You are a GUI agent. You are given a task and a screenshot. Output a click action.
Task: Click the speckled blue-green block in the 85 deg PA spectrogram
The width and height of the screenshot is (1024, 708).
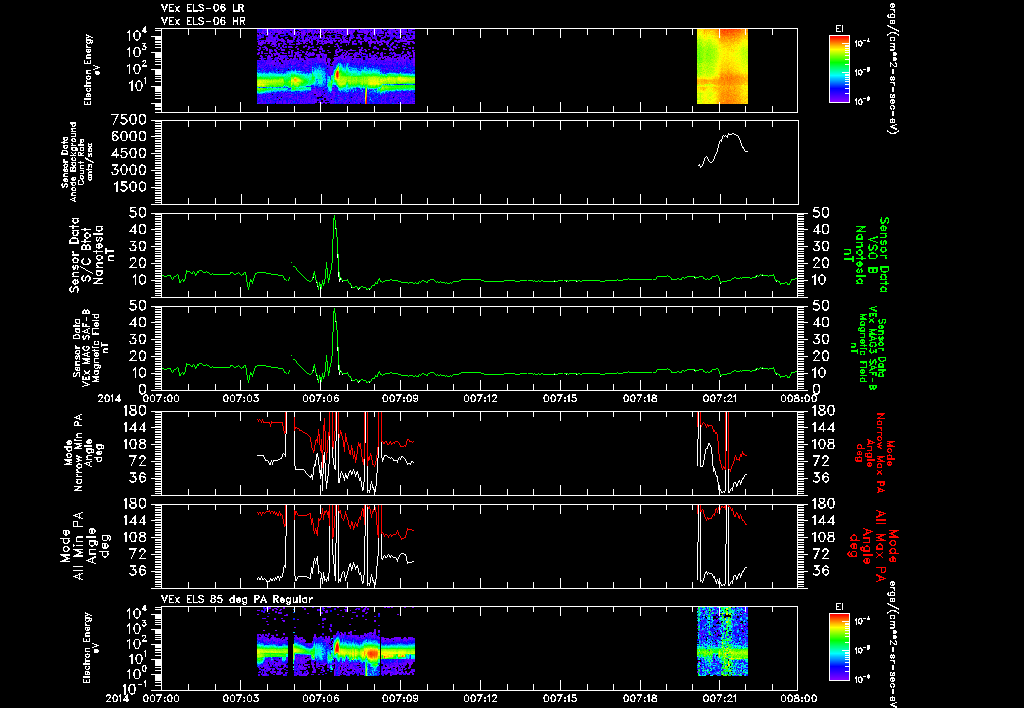pyautogui.click(x=722, y=641)
